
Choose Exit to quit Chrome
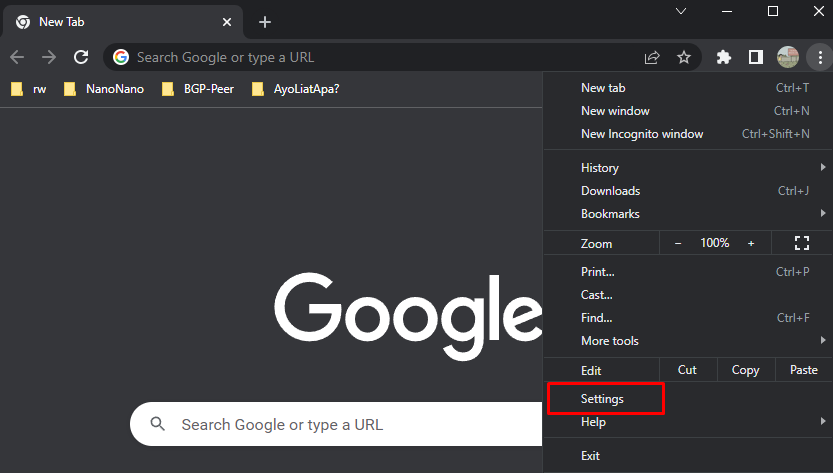(x=687, y=455)
